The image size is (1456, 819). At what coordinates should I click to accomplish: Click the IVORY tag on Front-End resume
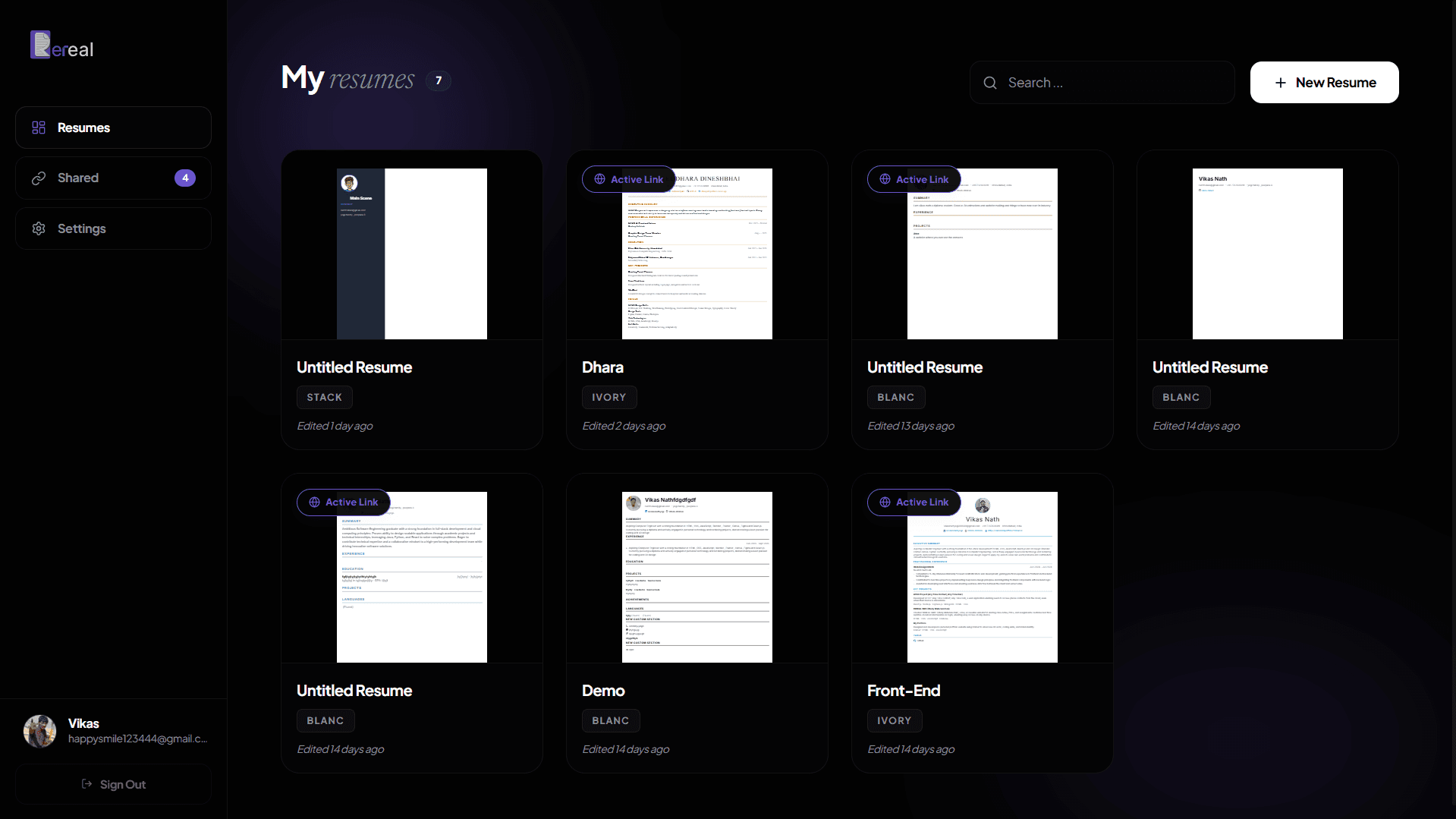point(894,720)
